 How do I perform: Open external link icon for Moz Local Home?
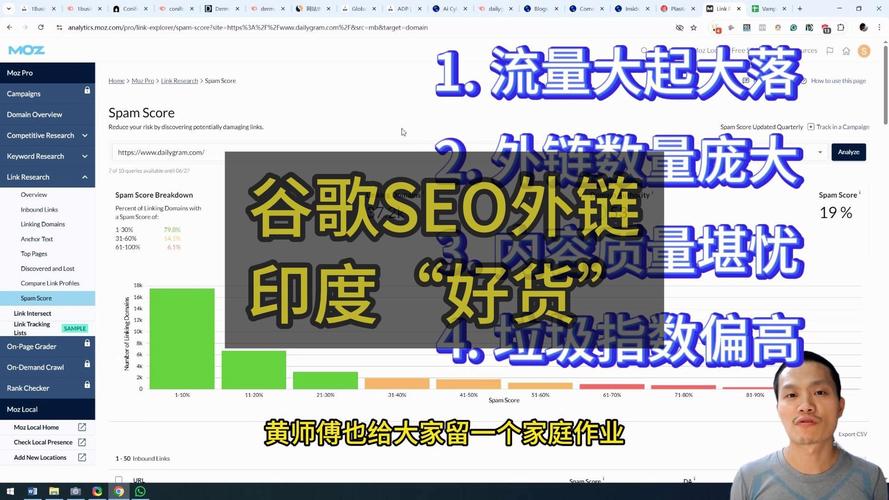(82, 427)
